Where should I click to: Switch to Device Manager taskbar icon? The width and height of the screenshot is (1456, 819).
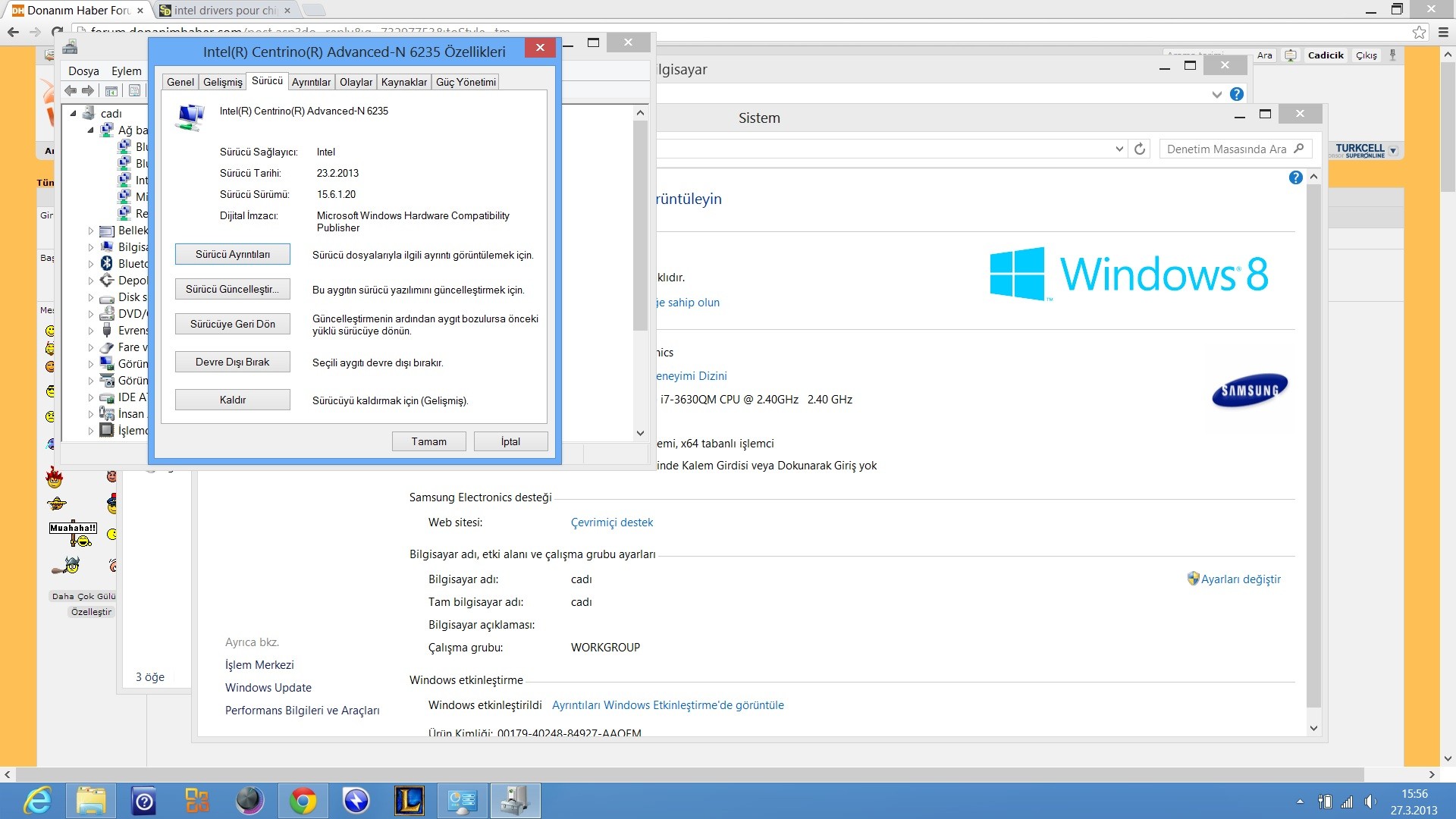(x=516, y=801)
